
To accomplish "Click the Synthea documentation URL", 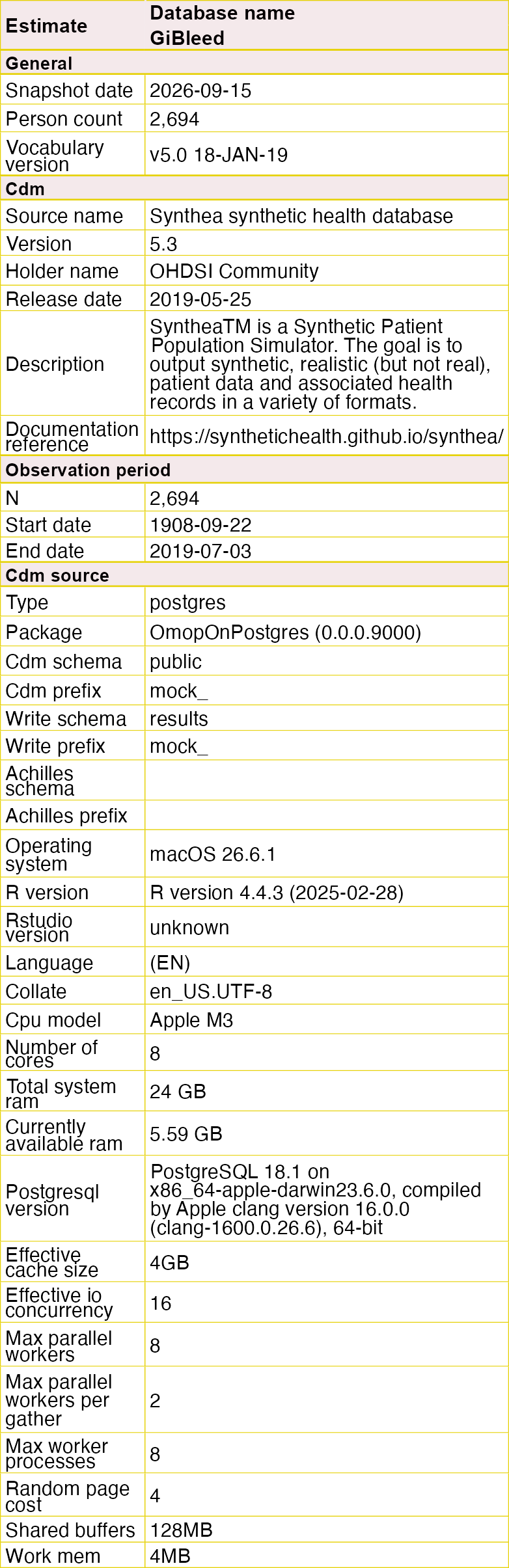I will tap(326, 436).
